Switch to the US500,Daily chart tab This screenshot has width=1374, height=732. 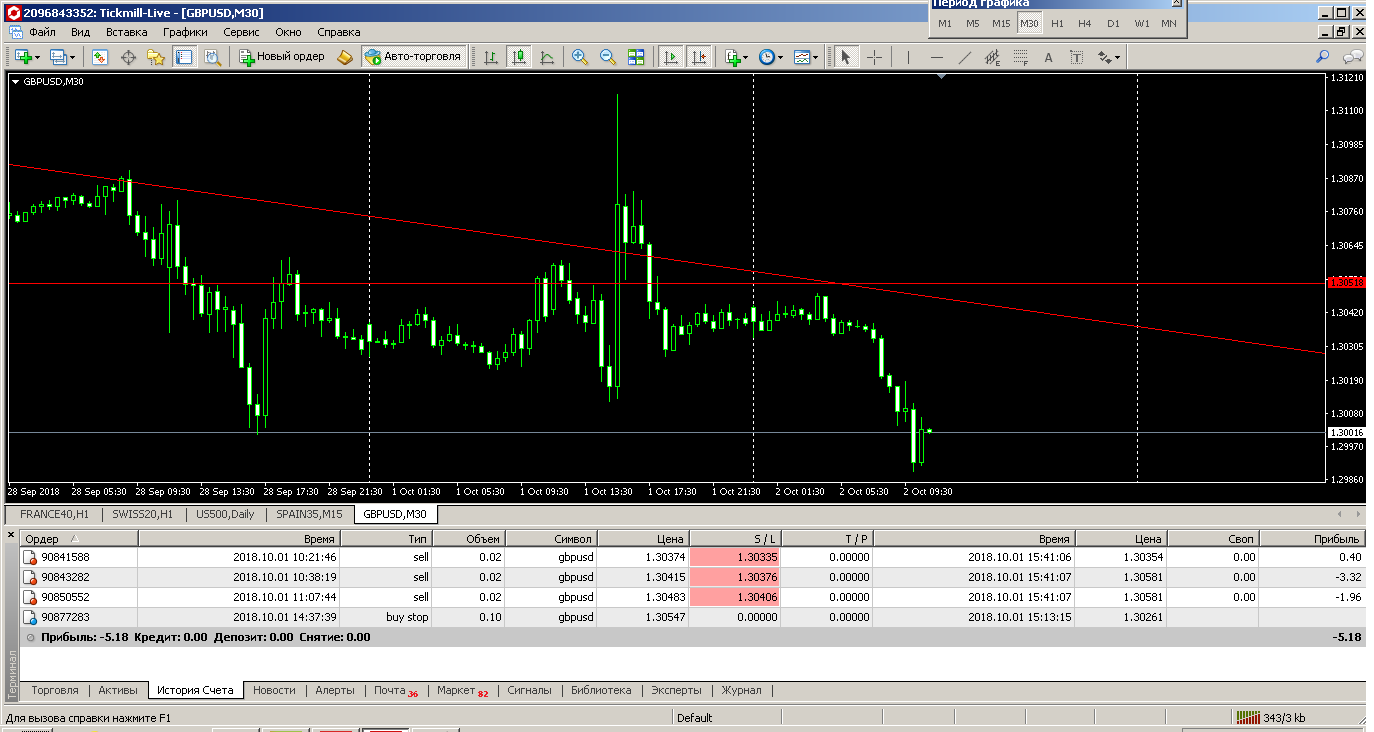click(225, 514)
